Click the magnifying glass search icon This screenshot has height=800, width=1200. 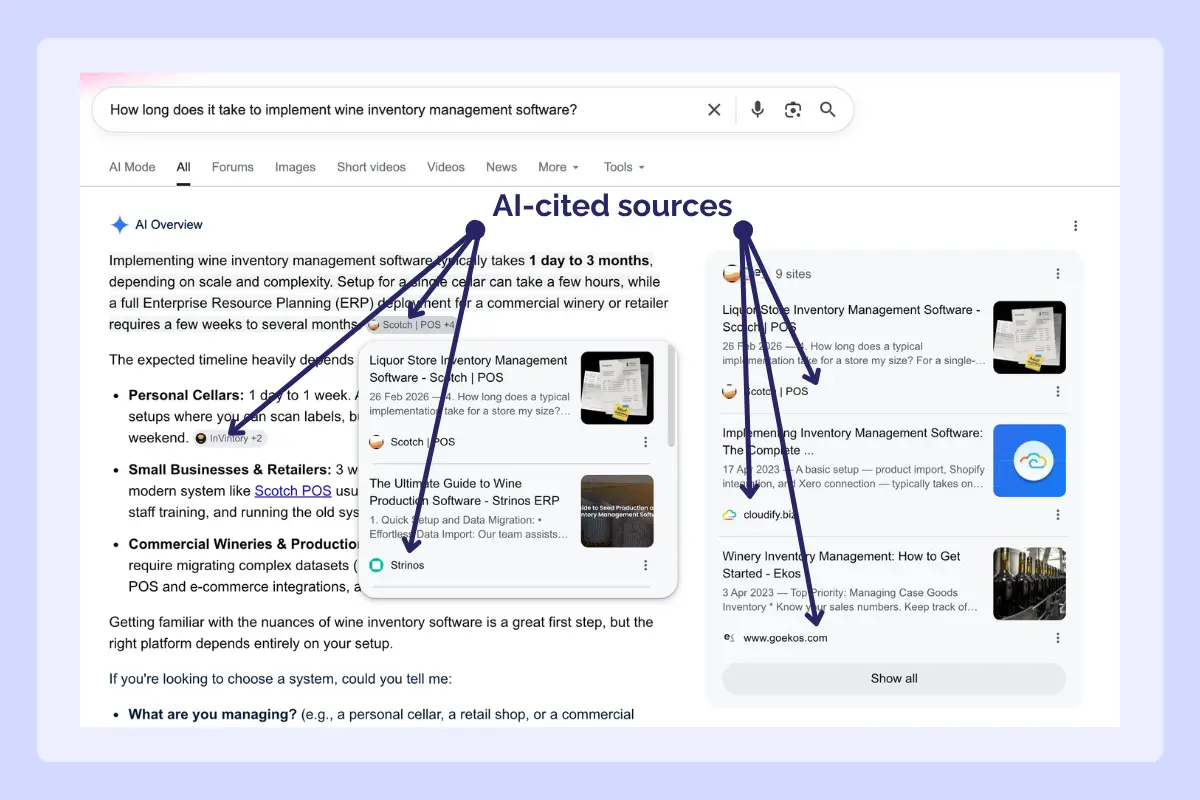(828, 110)
